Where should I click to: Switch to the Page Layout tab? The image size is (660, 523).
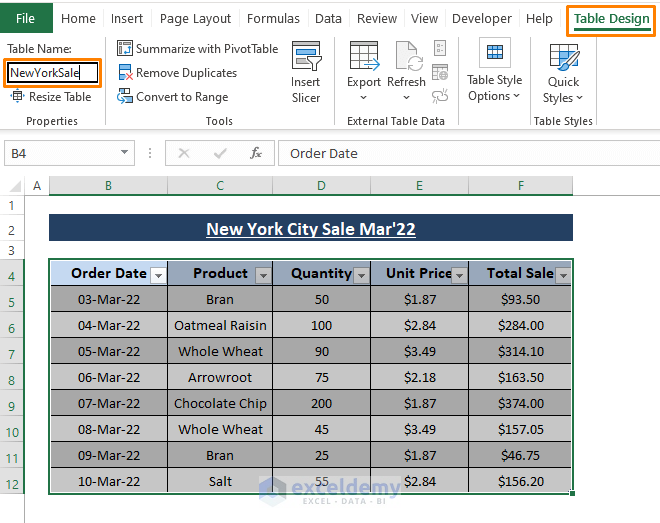click(195, 18)
